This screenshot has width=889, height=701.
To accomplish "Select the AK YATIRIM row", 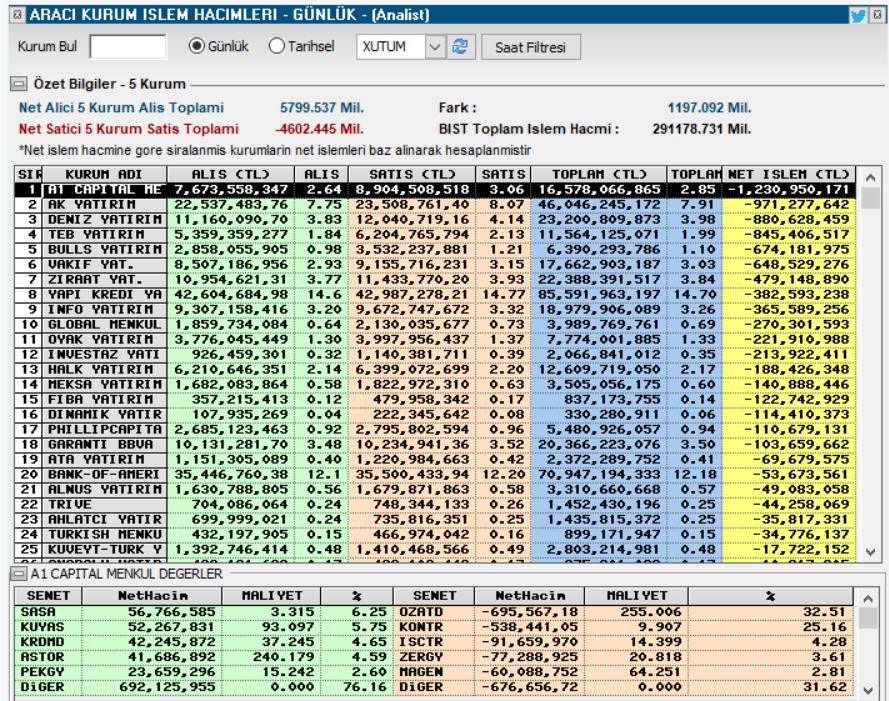I will tap(435, 205).
